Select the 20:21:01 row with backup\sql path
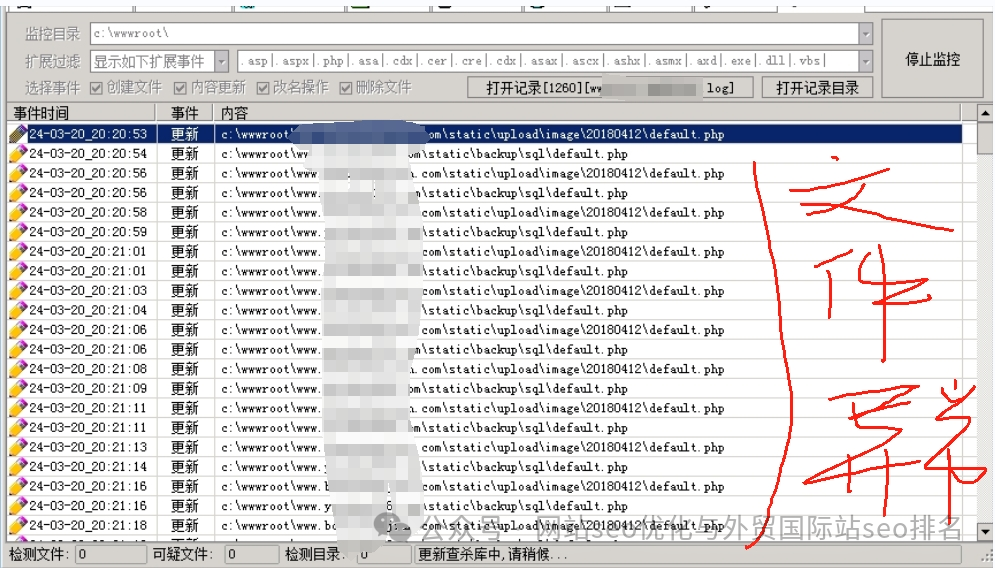 [x=485, y=271]
